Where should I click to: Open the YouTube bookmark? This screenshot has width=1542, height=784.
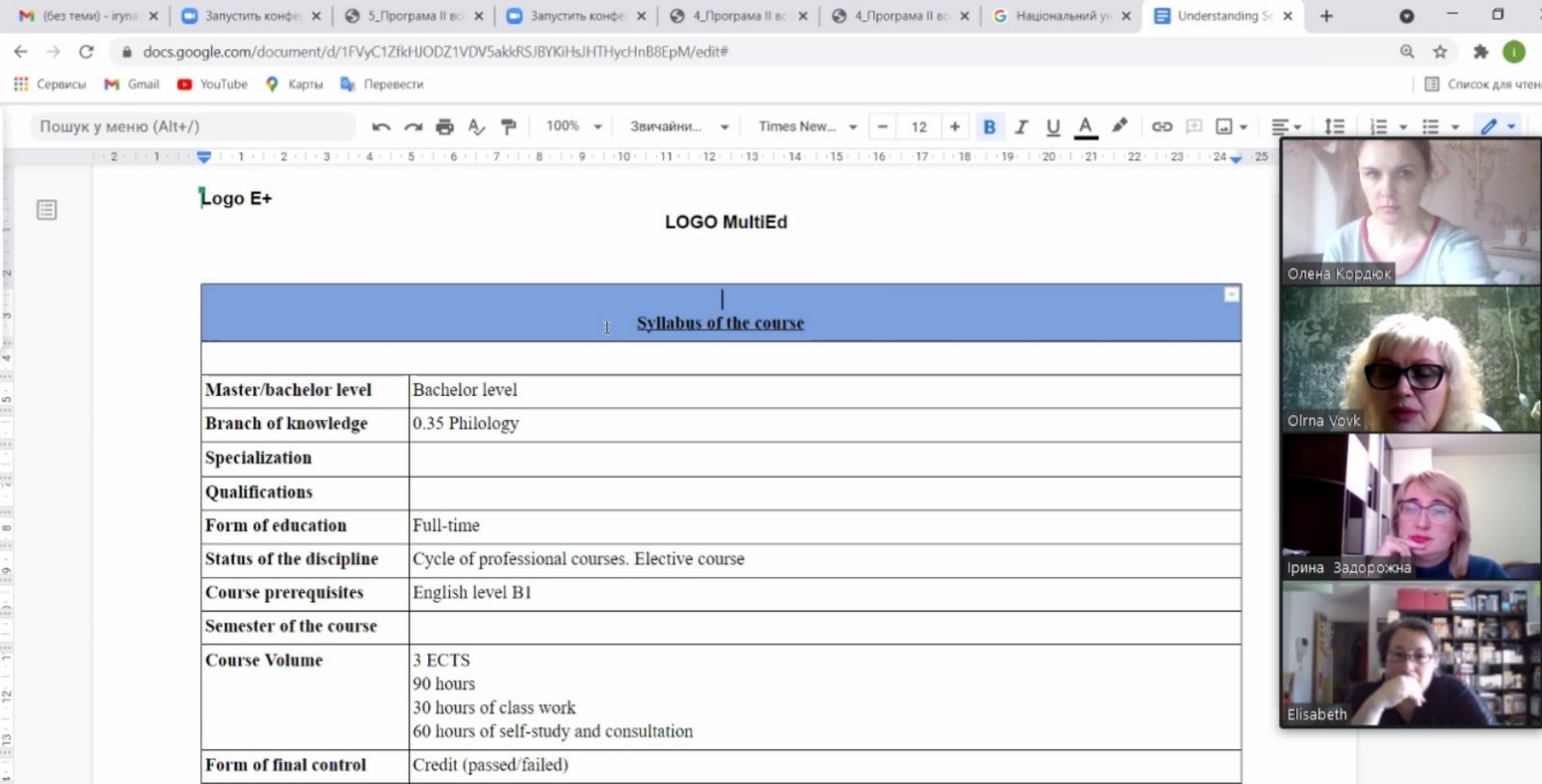213,85
